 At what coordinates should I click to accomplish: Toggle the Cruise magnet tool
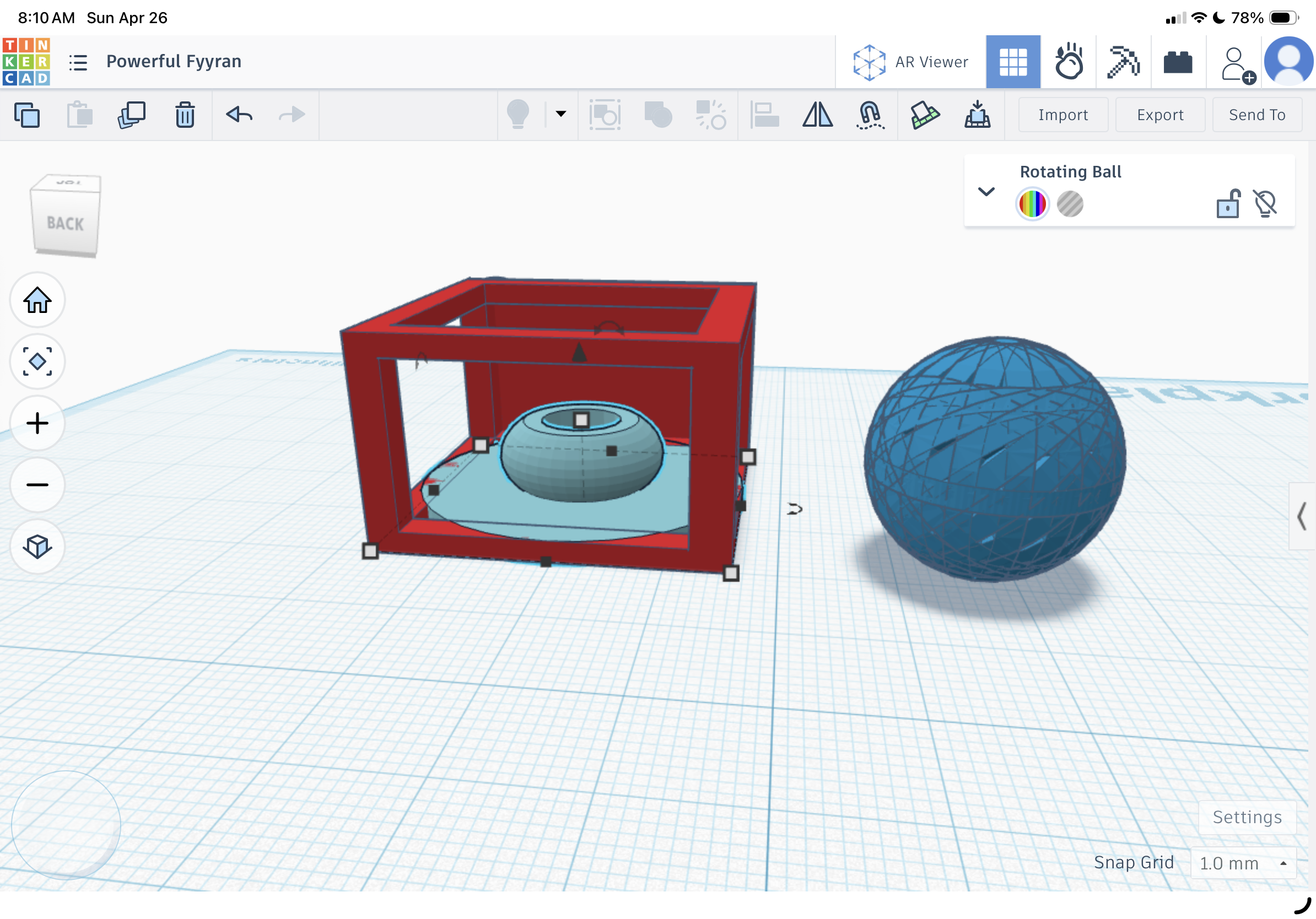(x=870, y=115)
